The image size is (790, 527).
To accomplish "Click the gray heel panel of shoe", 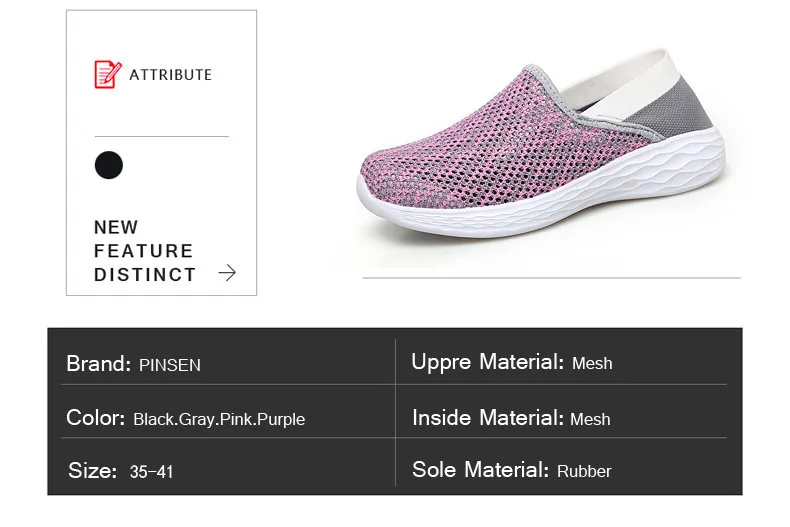I will pyautogui.click(x=674, y=110).
